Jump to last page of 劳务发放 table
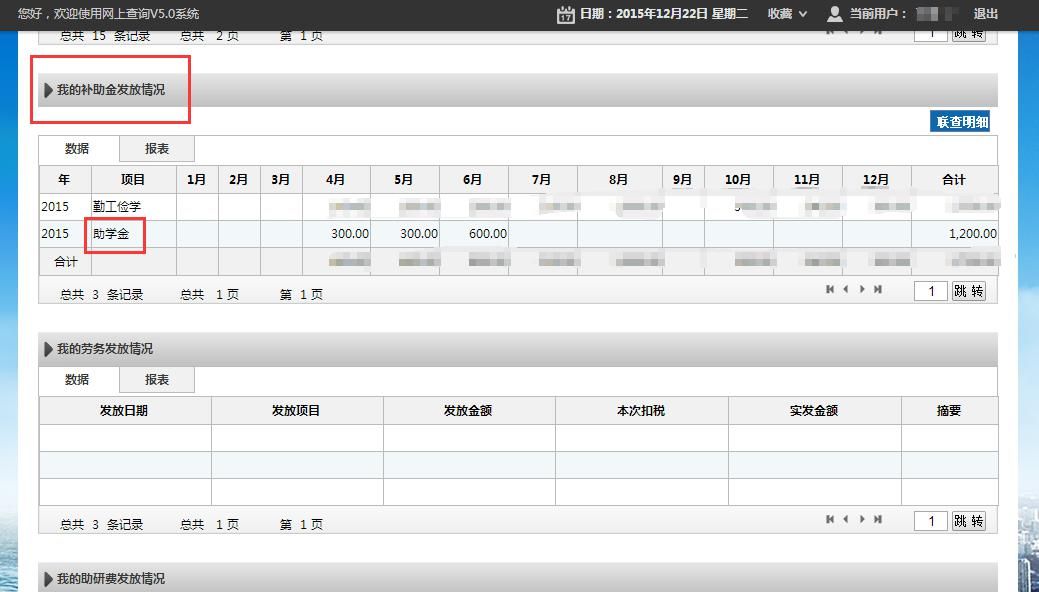 click(x=878, y=520)
